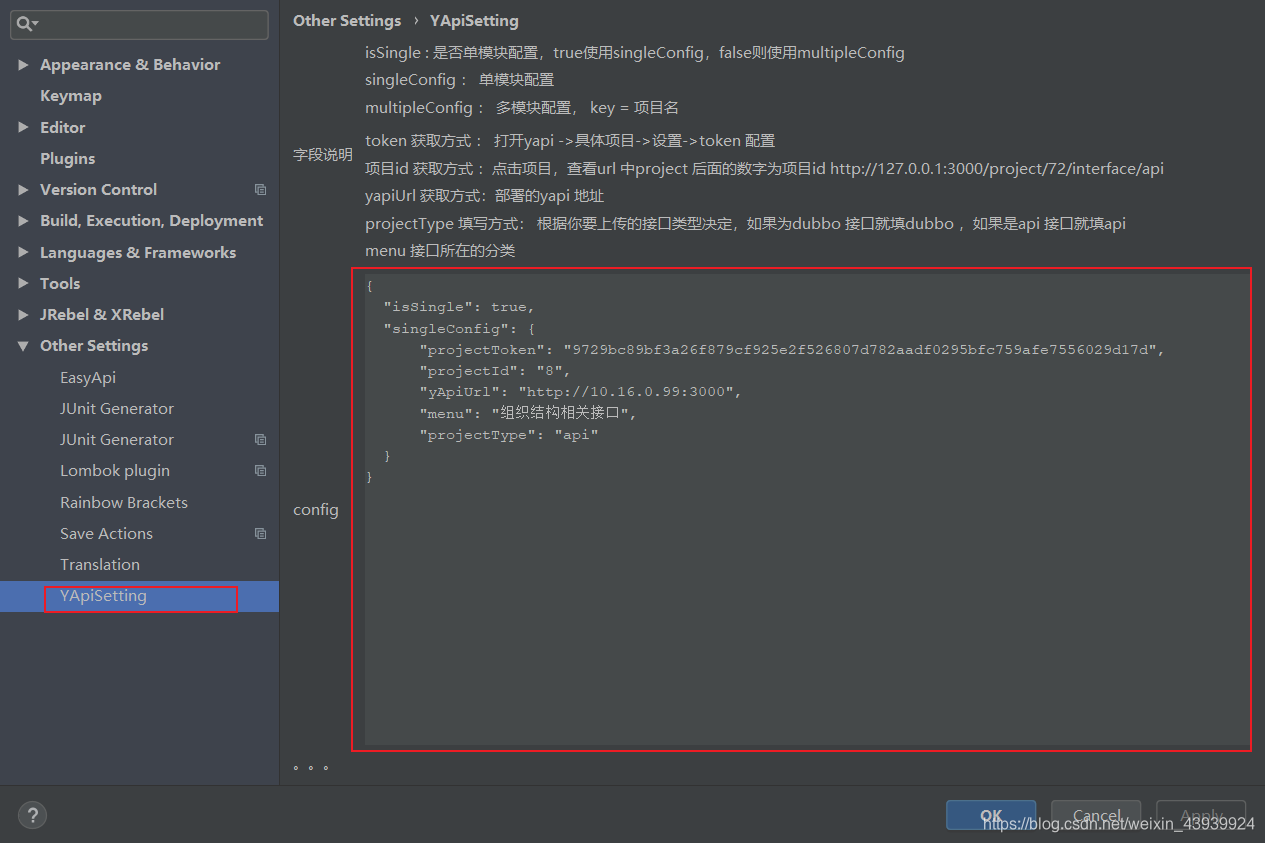Click the 字段说明 label
Screen dimensions: 1265x843
(x=323, y=155)
